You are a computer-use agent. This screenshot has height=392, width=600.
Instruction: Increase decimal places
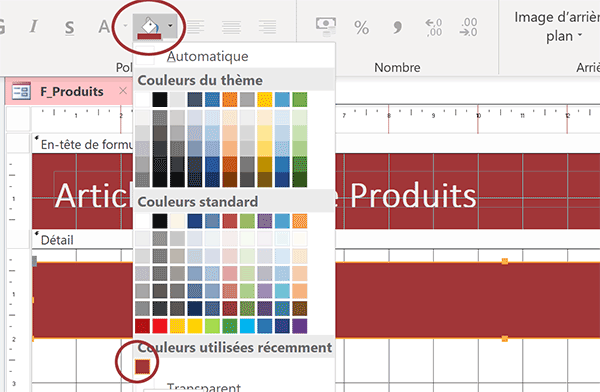[x=434, y=27]
